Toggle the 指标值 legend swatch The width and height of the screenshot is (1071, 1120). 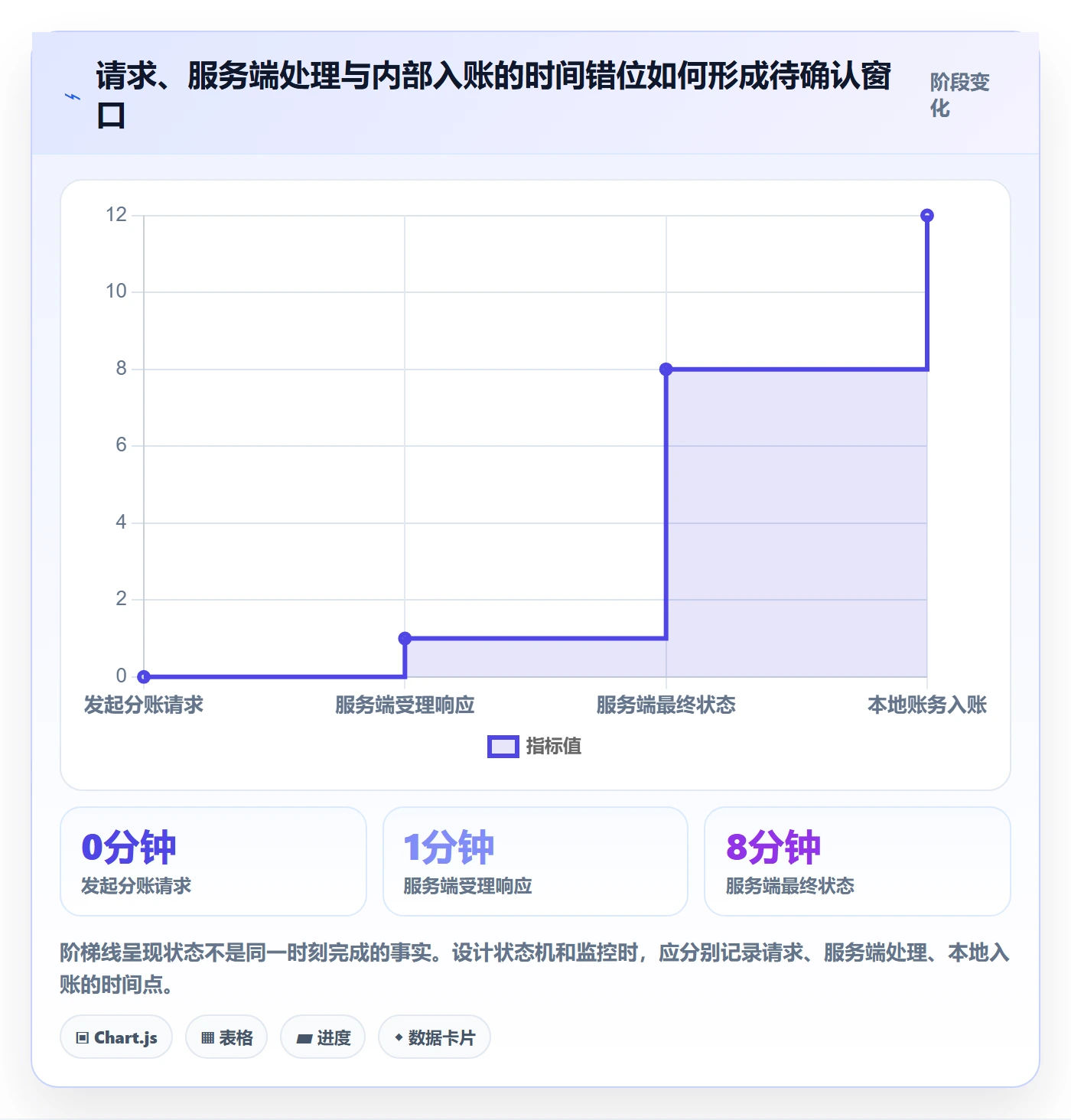pyautogui.click(x=503, y=747)
